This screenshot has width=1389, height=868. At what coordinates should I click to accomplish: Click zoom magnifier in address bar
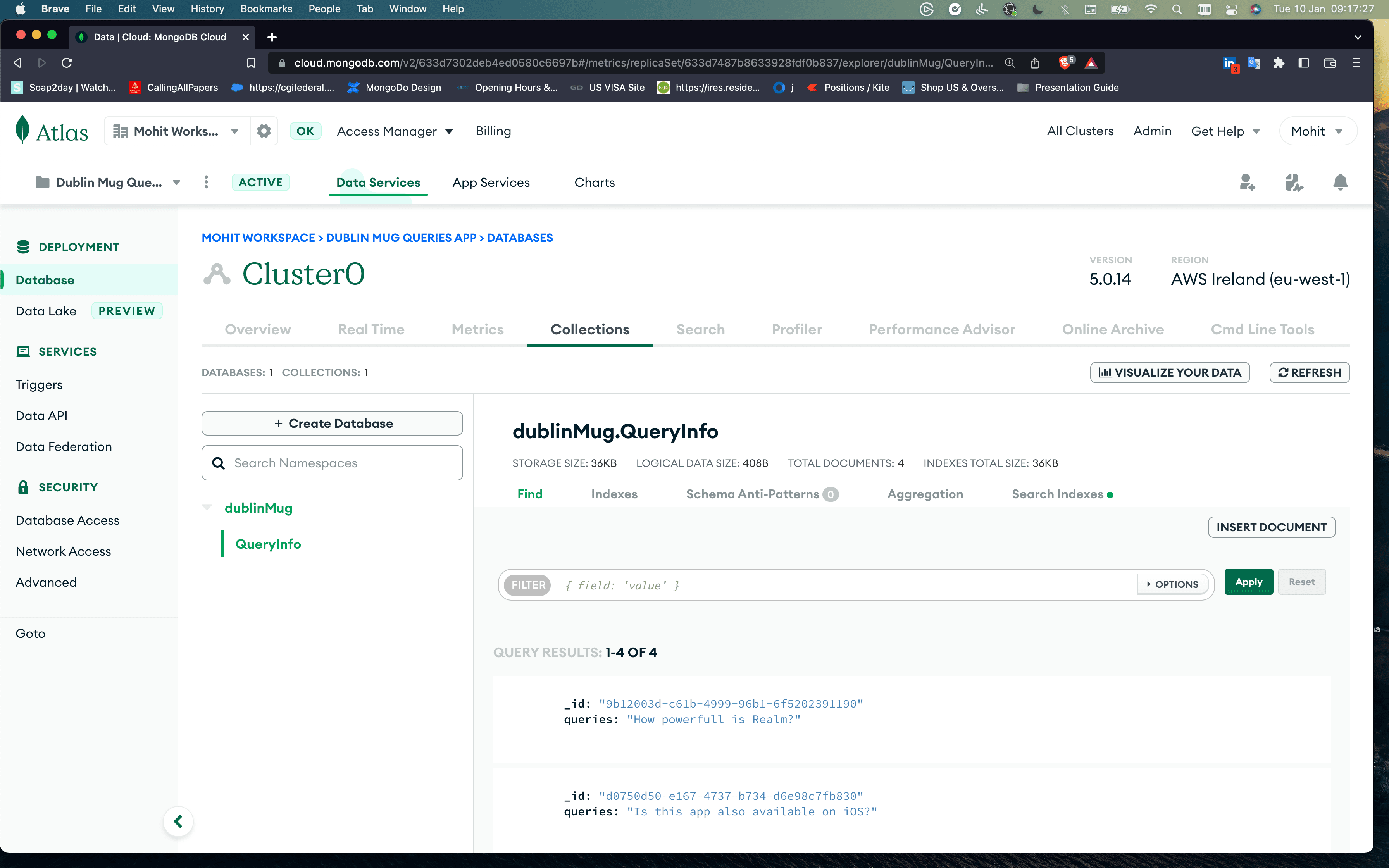(x=1010, y=62)
